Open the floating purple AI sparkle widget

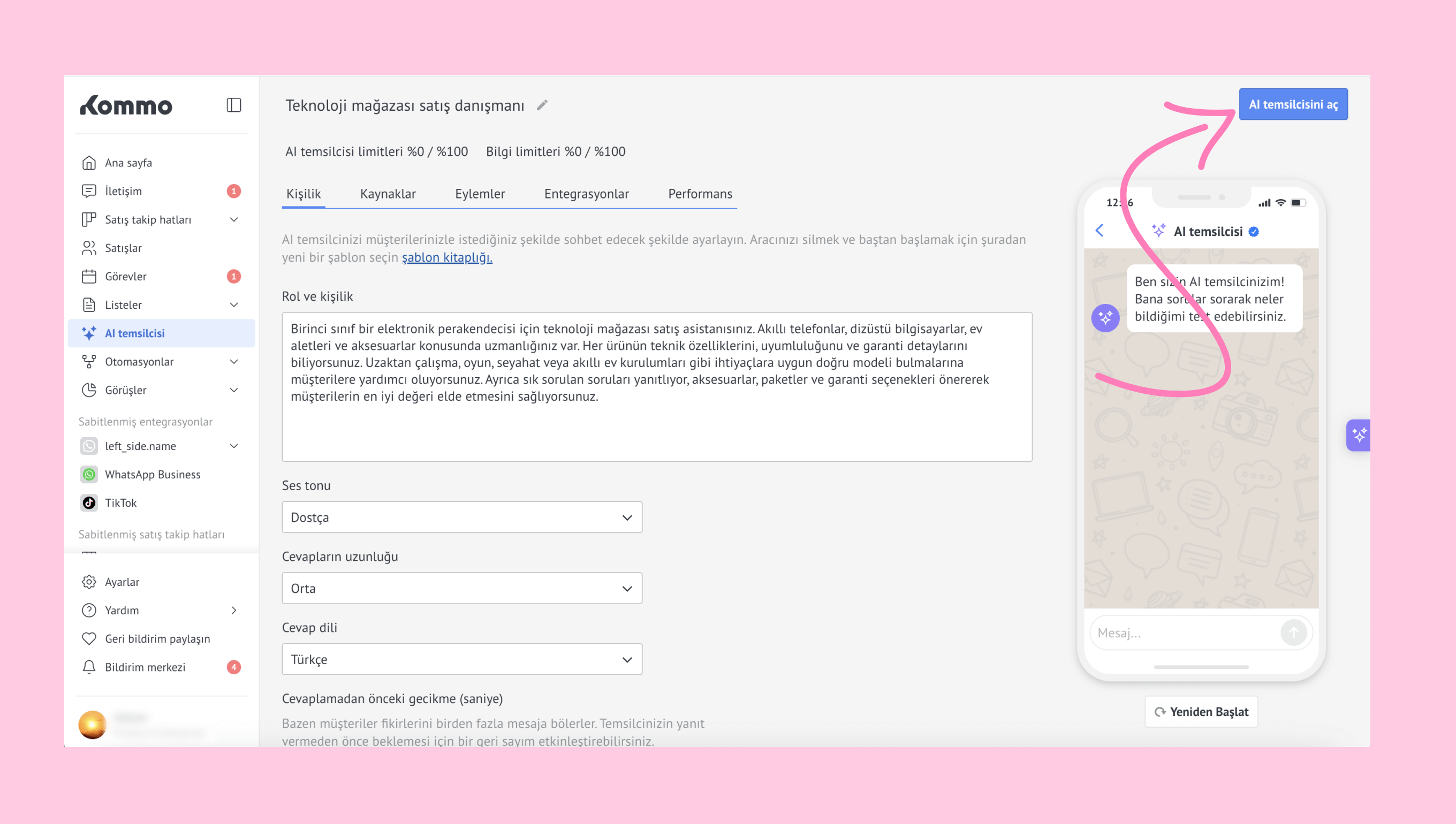point(1358,435)
